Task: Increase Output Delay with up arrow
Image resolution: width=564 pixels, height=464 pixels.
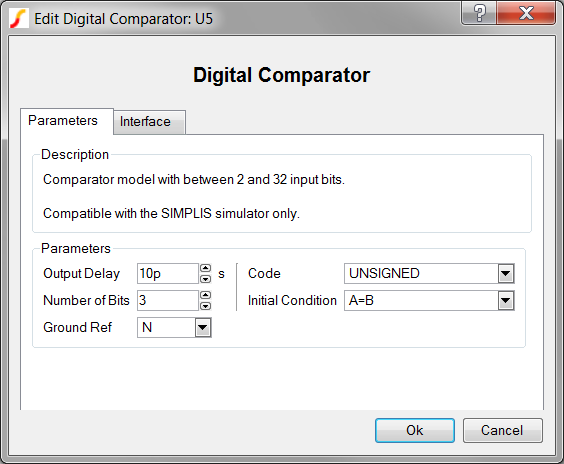Action: (x=205, y=268)
